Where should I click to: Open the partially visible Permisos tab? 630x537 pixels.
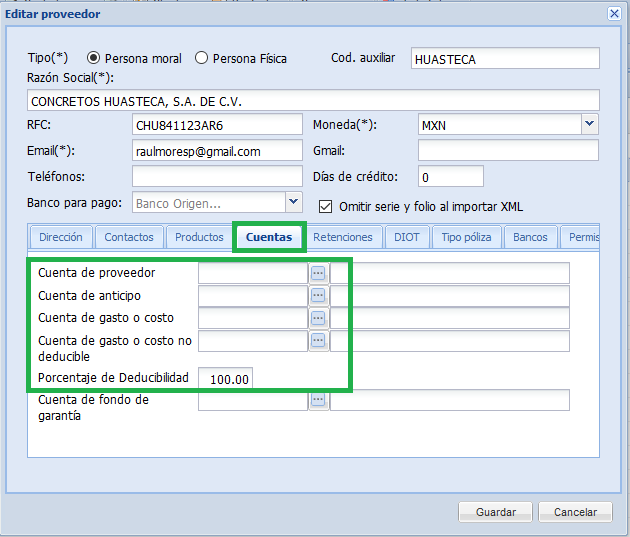point(580,237)
